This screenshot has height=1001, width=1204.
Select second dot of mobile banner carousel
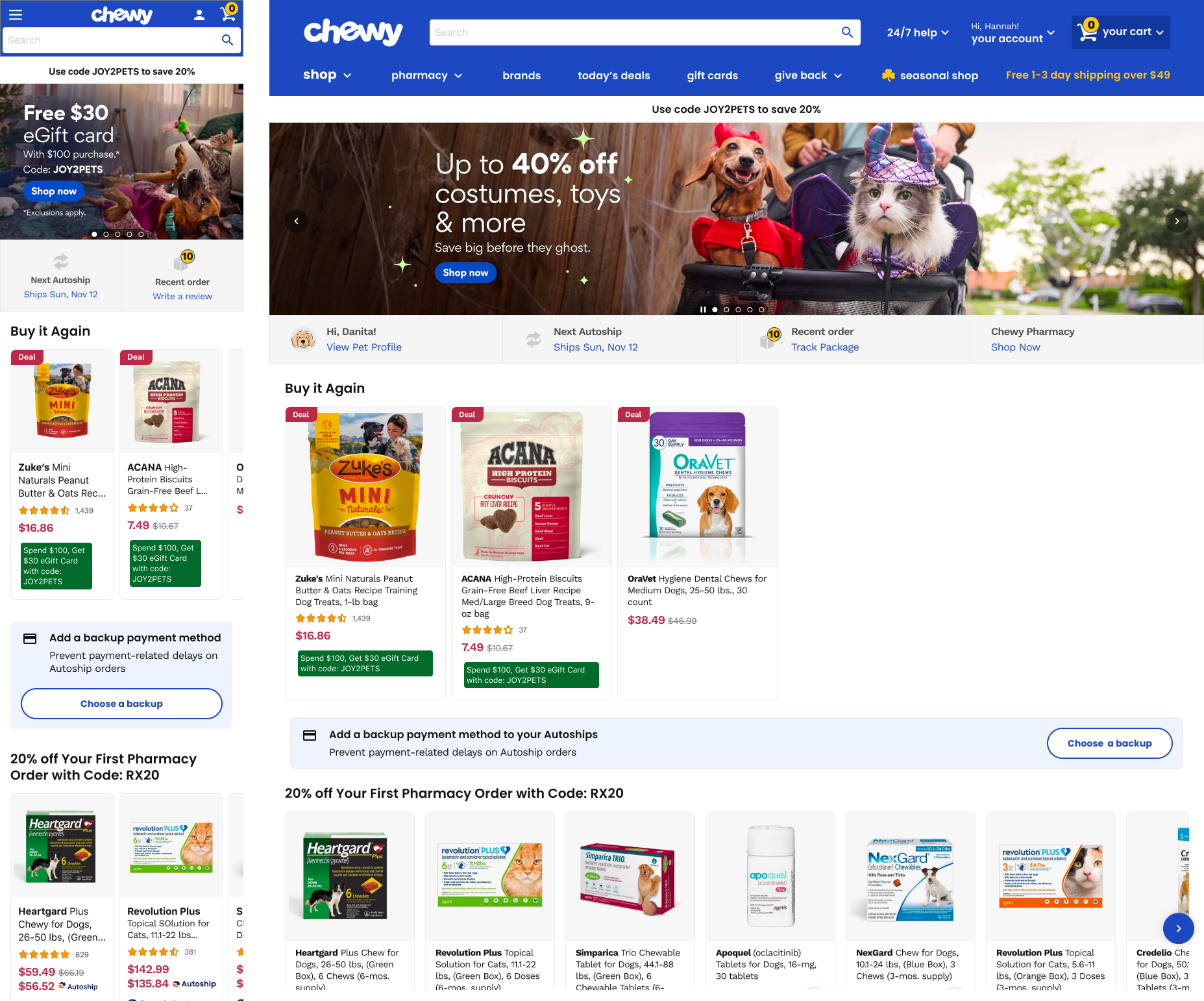coord(106,234)
